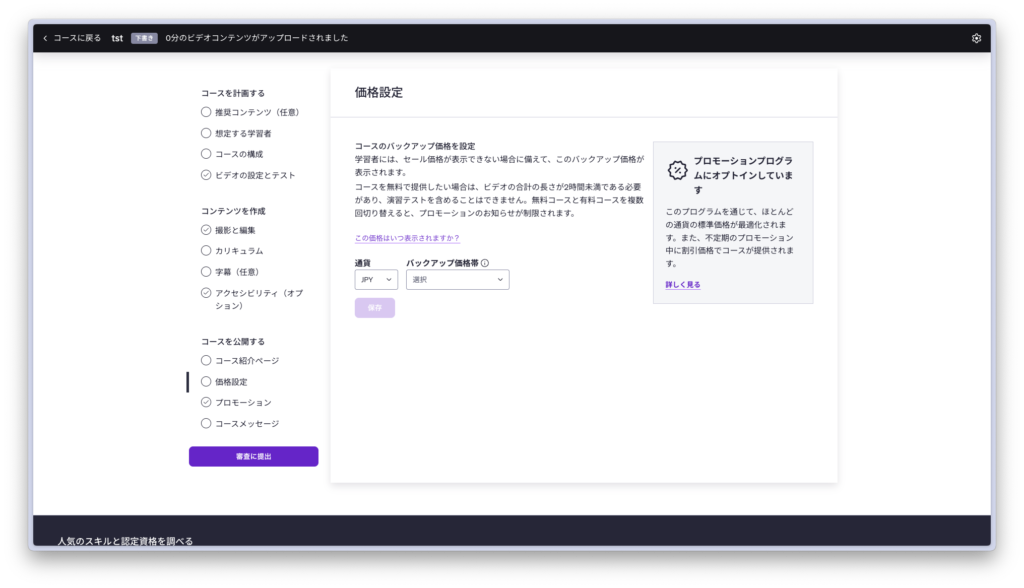Click the checkmark circle for 撮影と編集
The image size is (1024, 588).
tap(206, 230)
